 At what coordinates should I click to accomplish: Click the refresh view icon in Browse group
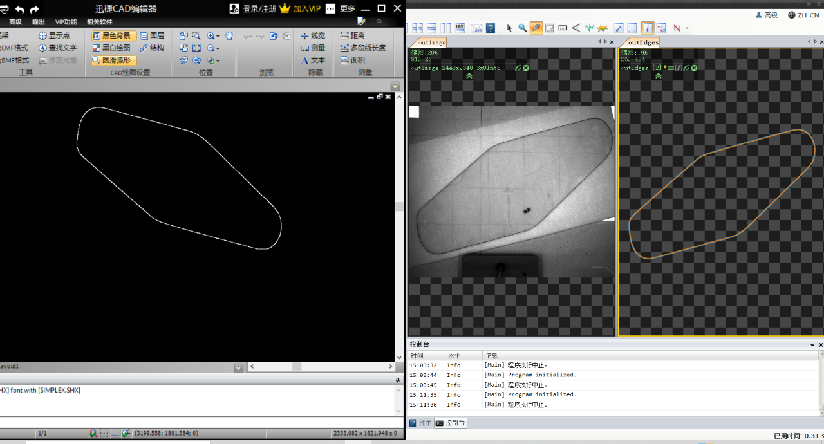click(x=273, y=36)
